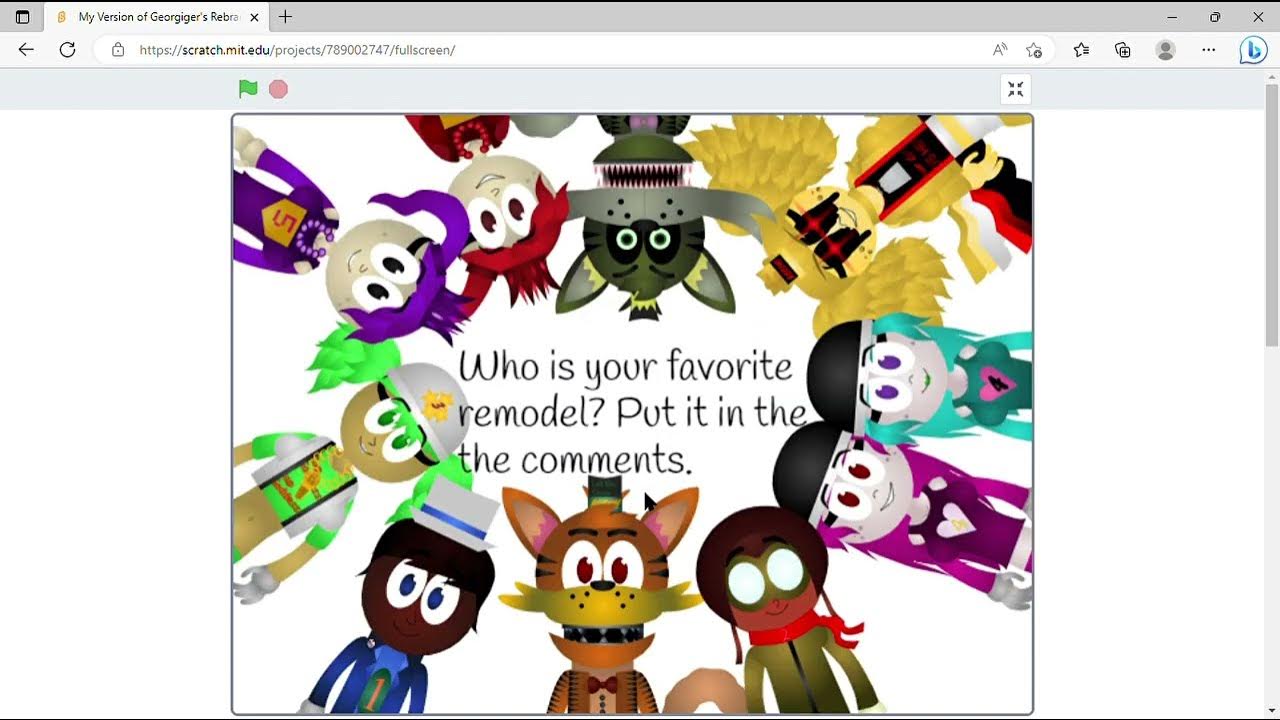Image resolution: width=1280 pixels, height=720 pixels.
Task: Open a new tab with the plus button
Action: (x=285, y=17)
